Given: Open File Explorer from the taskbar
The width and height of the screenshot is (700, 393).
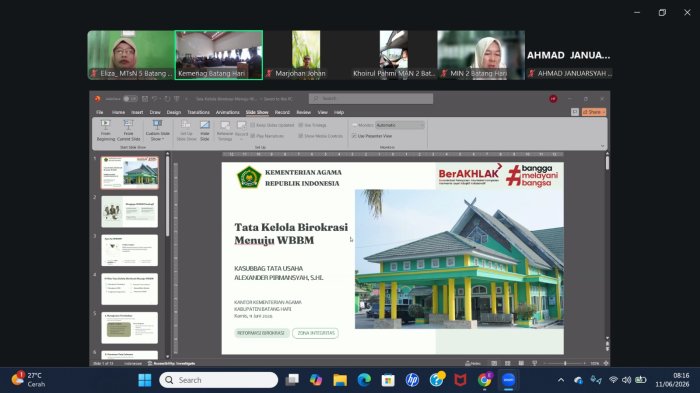Looking at the screenshot, I should point(340,380).
